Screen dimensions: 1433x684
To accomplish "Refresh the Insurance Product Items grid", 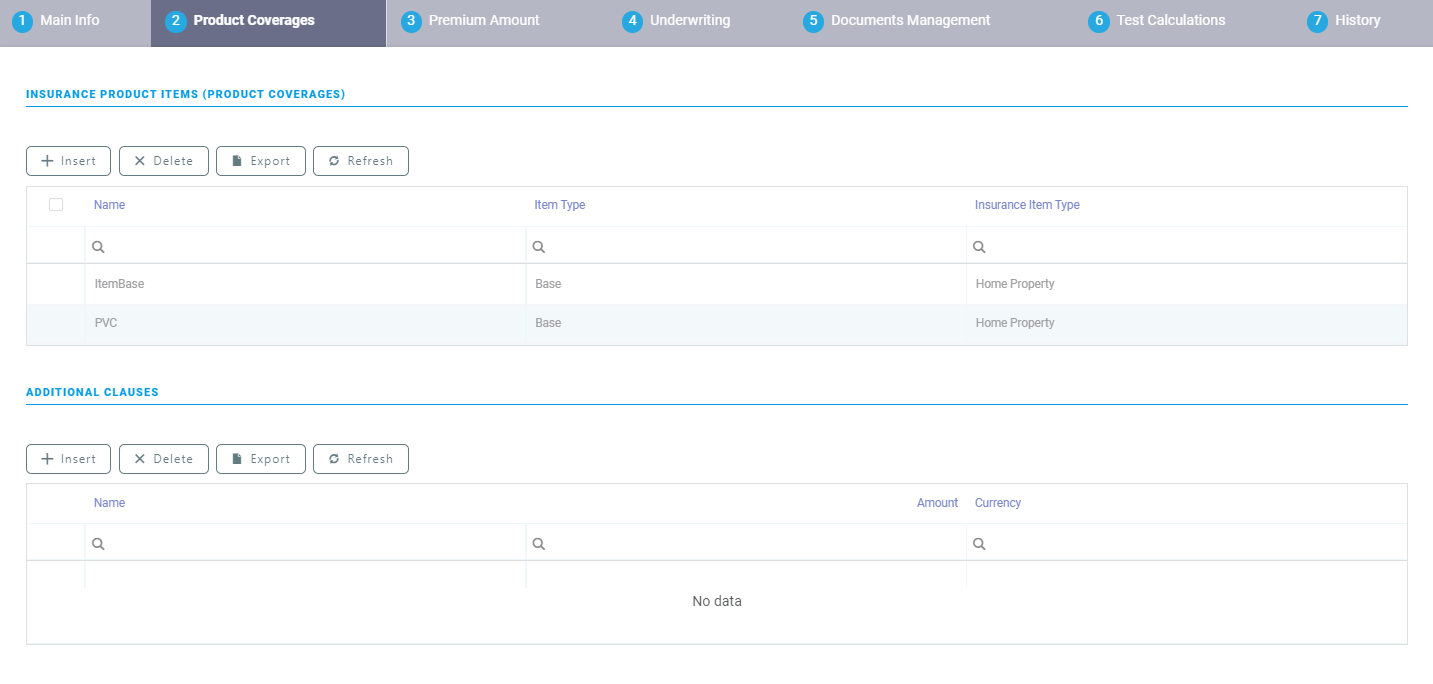I will (360, 161).
